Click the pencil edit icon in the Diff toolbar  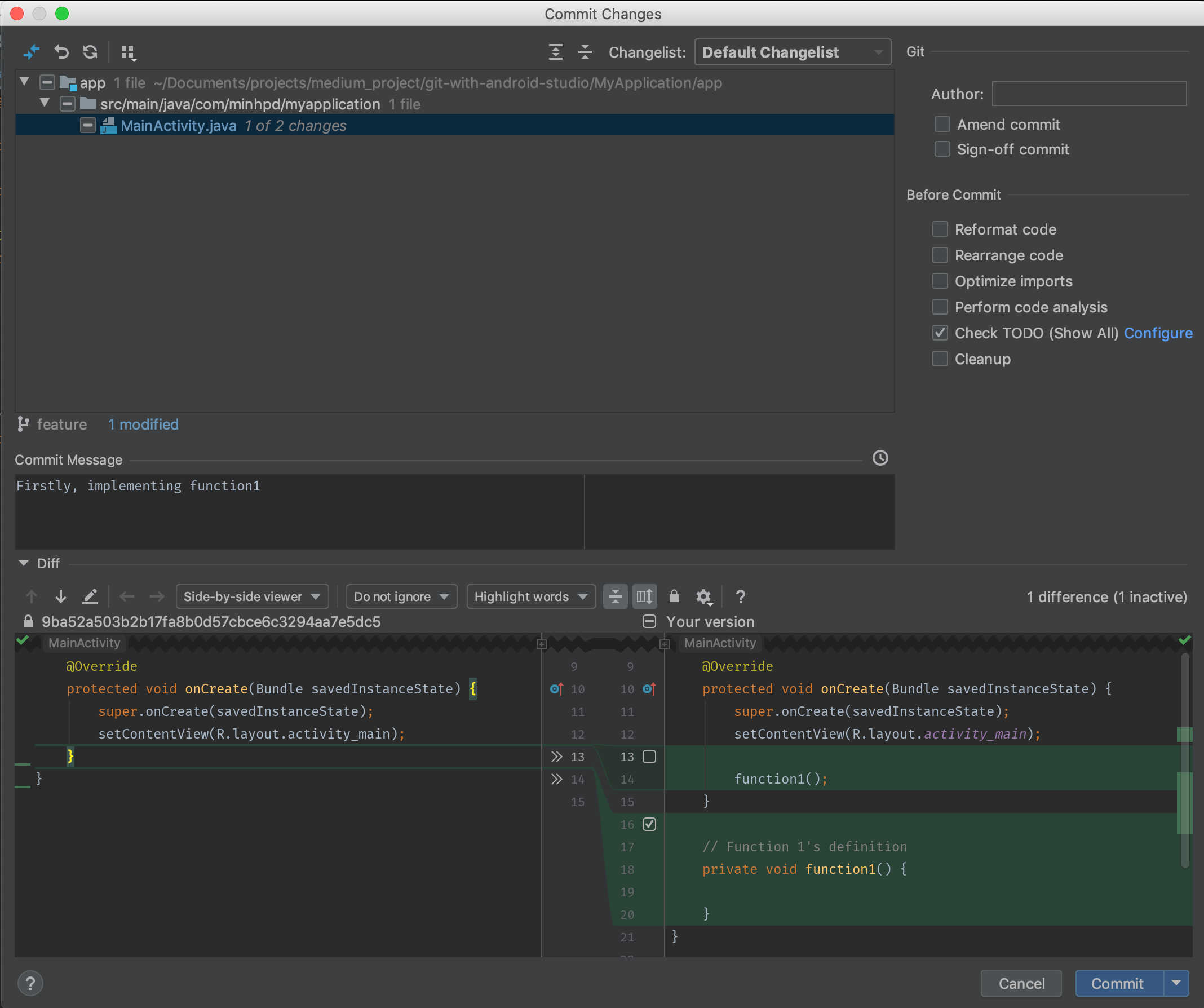click(x=90, y=596)
